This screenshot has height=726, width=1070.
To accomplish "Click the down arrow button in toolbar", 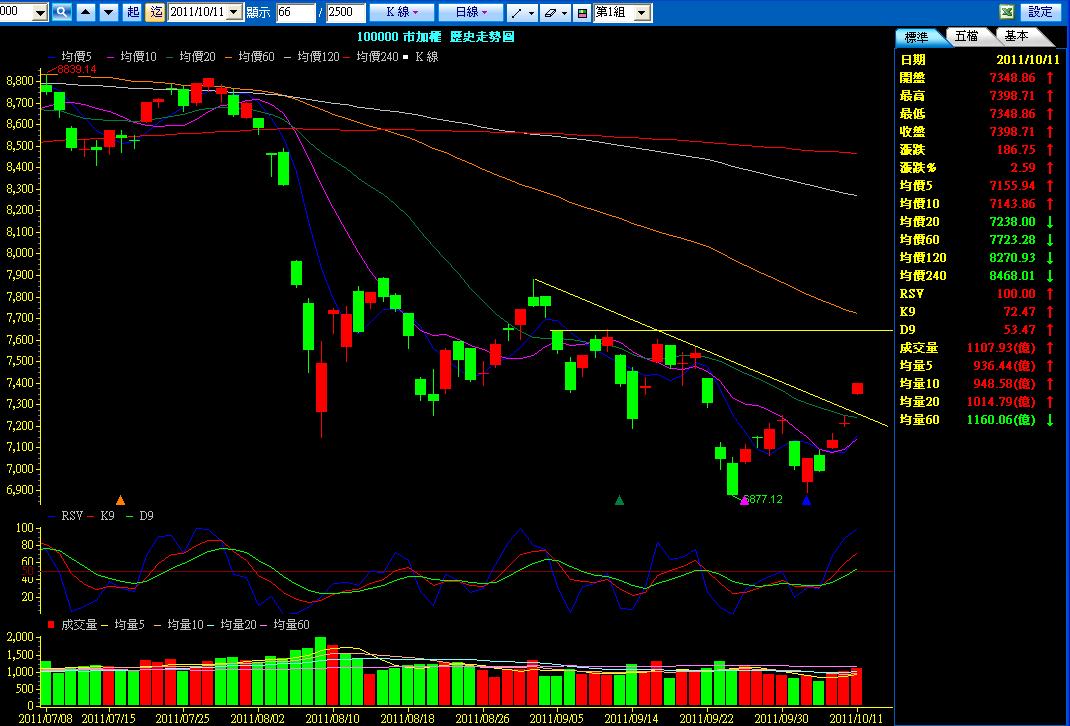I will [x=109, y=12].
